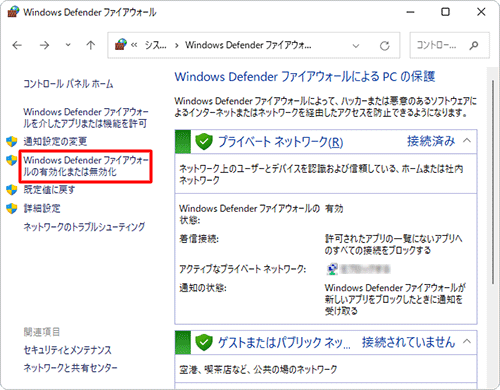Click 接続済み status text

point(431,141)
